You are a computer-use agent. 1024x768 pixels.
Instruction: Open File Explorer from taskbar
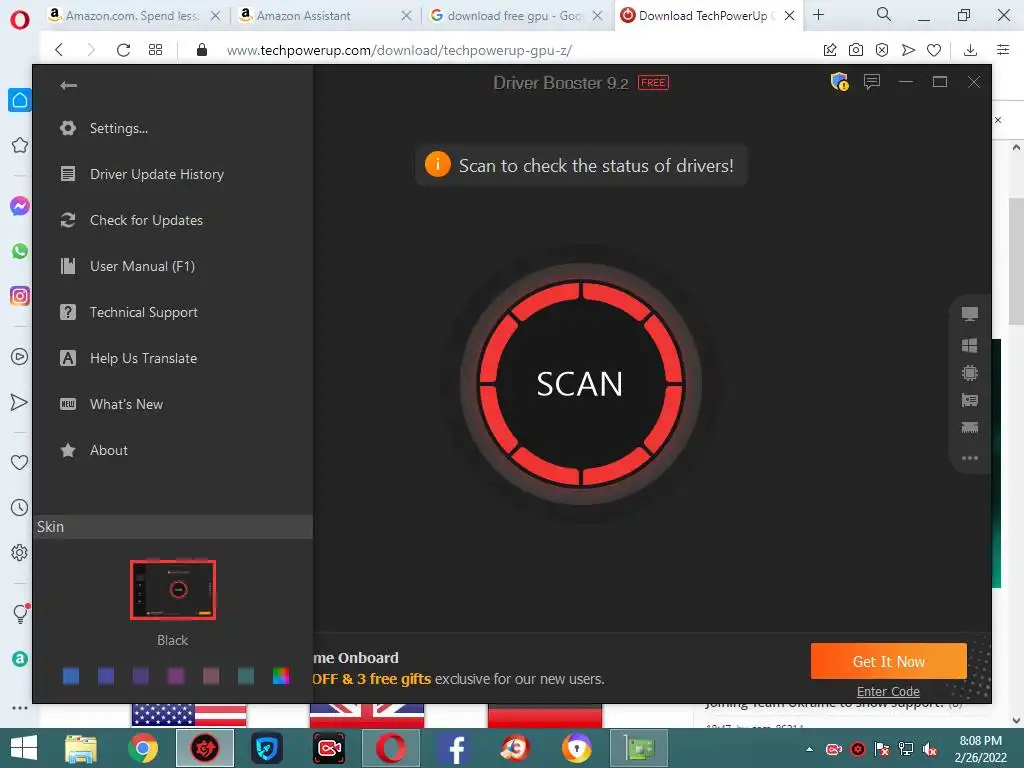click(x=81, y=748)
